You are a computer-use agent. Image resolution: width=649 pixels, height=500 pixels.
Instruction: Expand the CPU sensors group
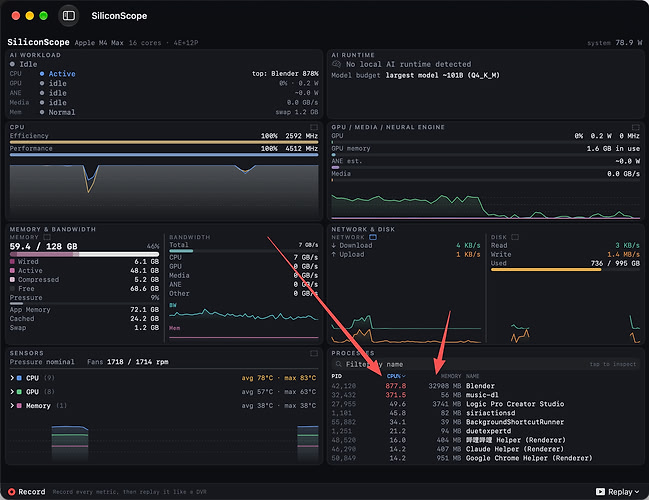(12, 378)
